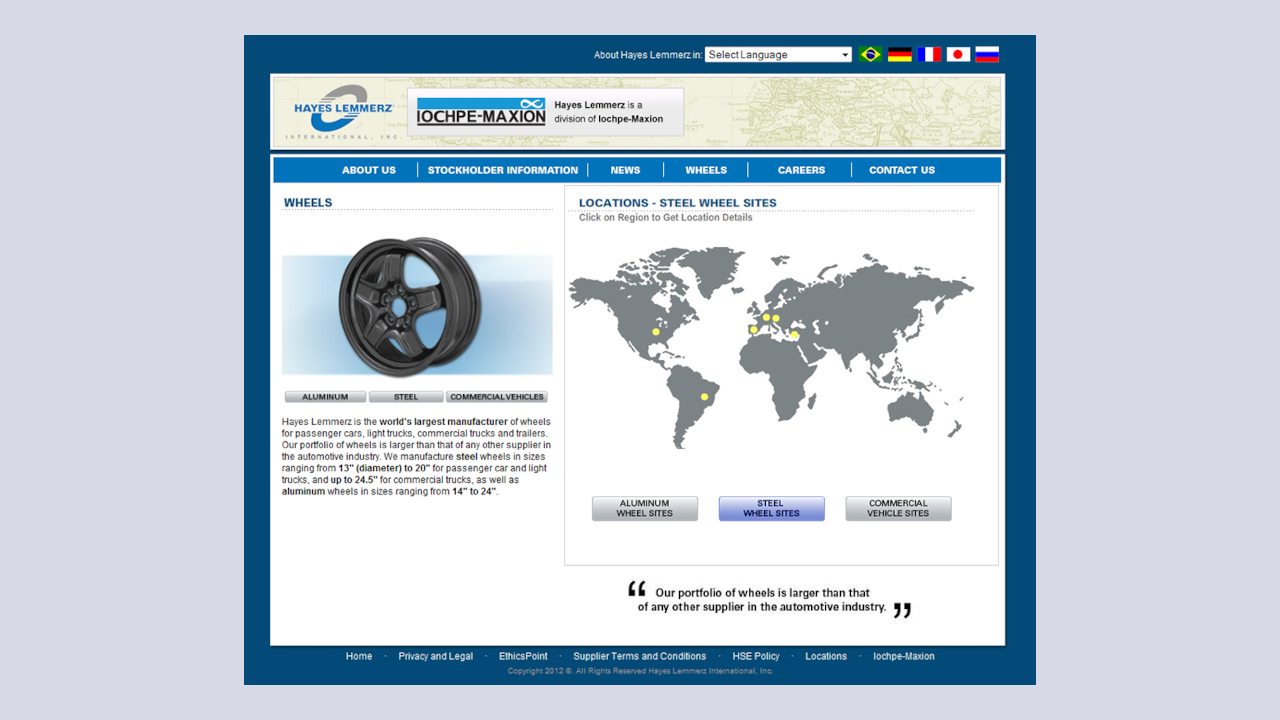Image resolution: width=1280 pixels, height=720 pixels.
Task: Click the Japanese flag icon
Action: [958, 55]
